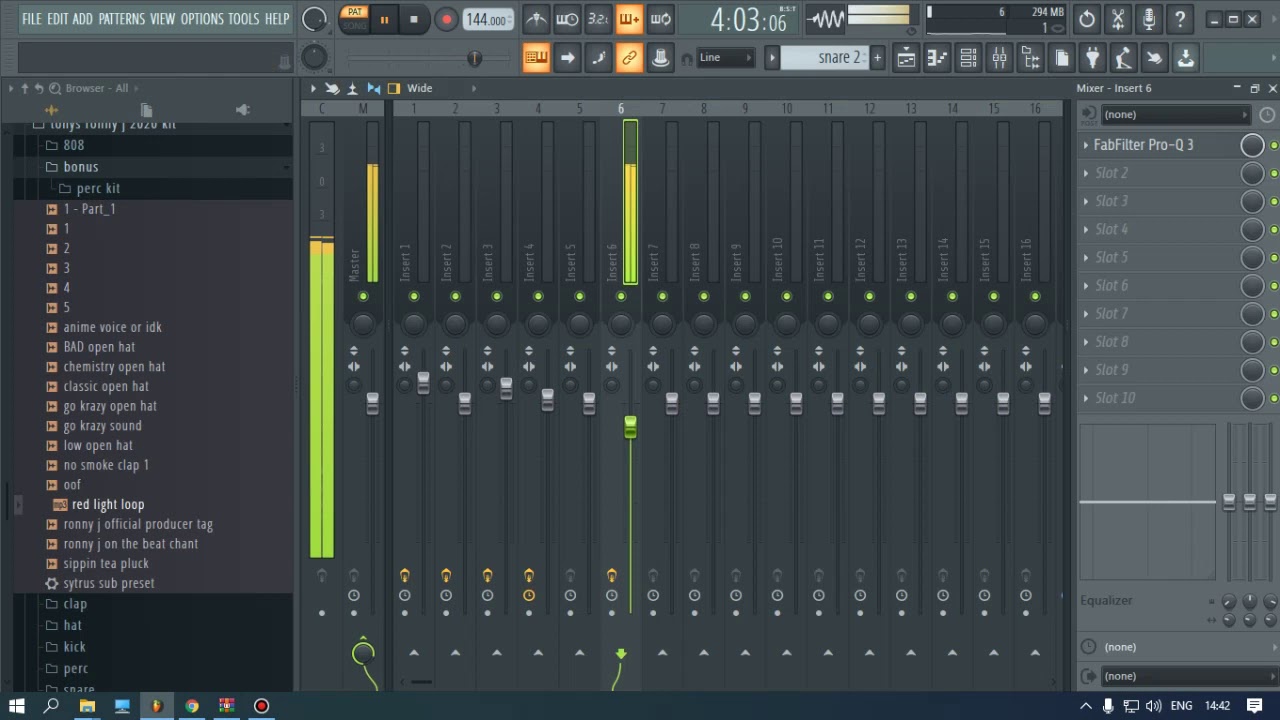
Task: Open Chrome from the taskbar
Action: (x=192, y=706)
